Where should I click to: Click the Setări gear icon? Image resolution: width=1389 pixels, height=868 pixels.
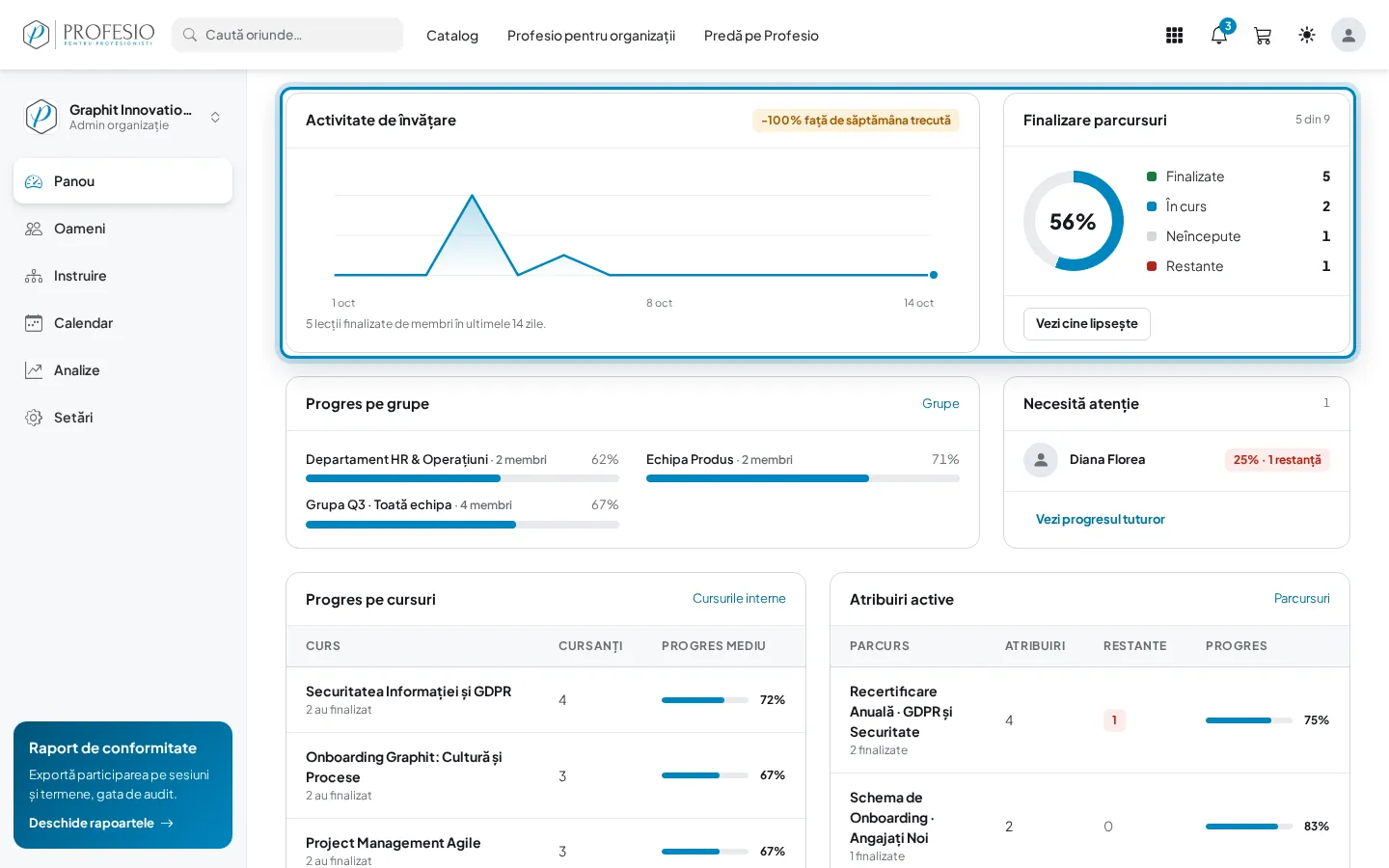click(x=34, y=418)
